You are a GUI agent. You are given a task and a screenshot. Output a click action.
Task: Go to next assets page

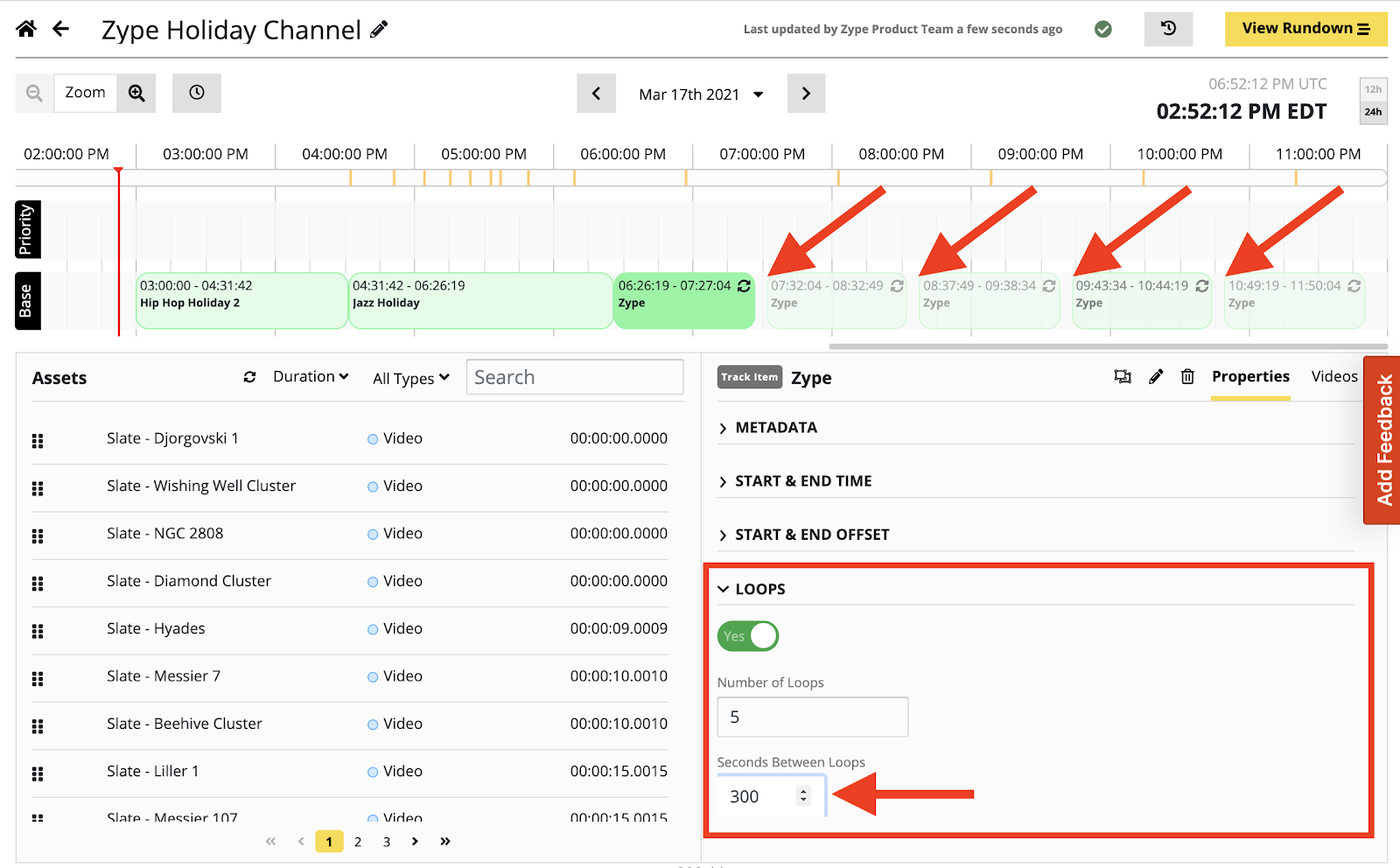pyautogui.click(x=415, y=842)
